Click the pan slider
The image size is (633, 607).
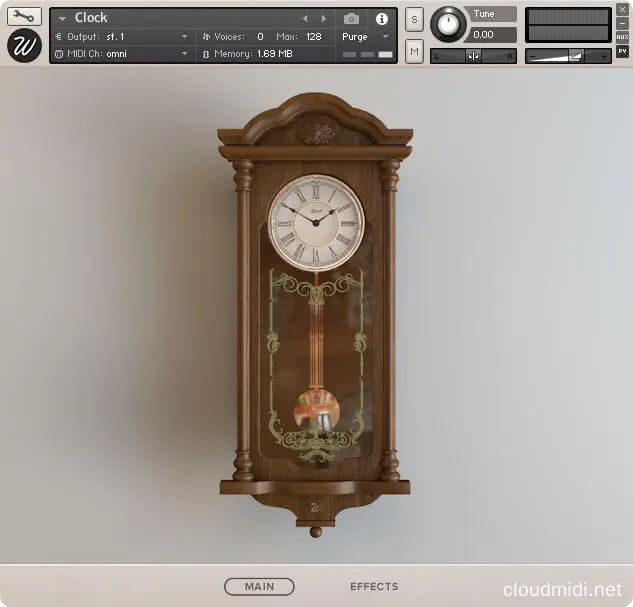point(473,56)
